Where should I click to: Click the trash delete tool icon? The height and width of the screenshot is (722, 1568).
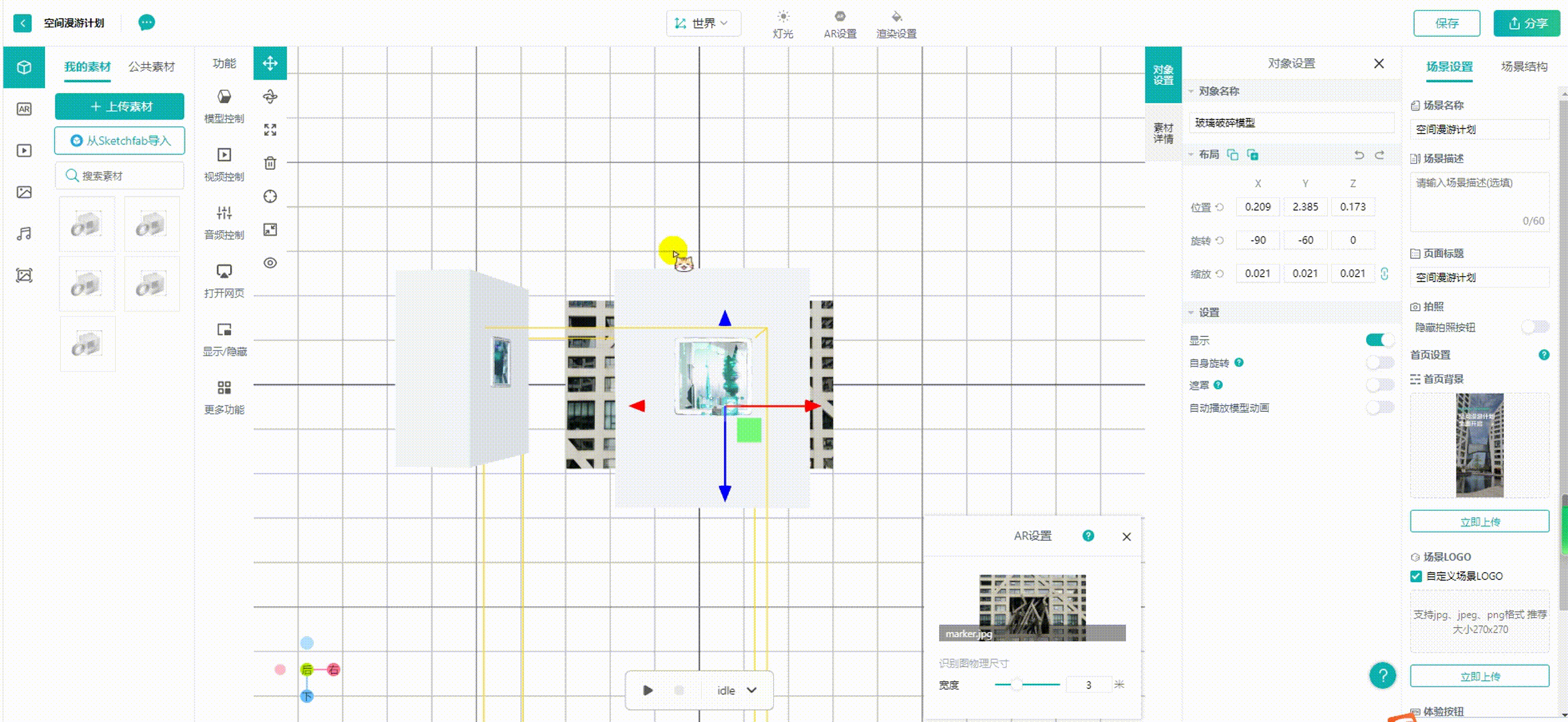tap(270, 163)
